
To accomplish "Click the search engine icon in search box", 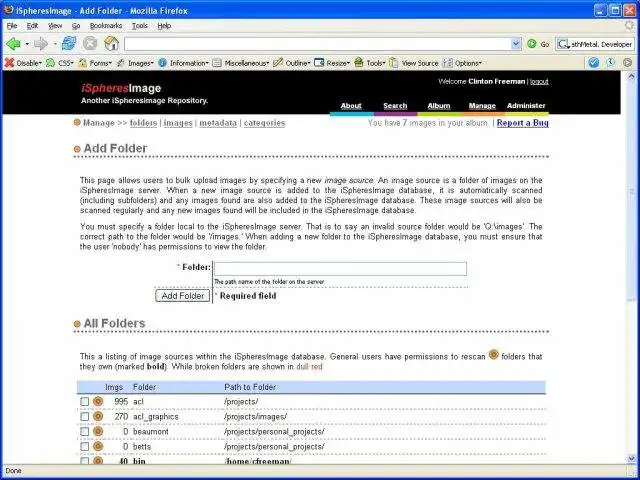I will coord(563,44).
